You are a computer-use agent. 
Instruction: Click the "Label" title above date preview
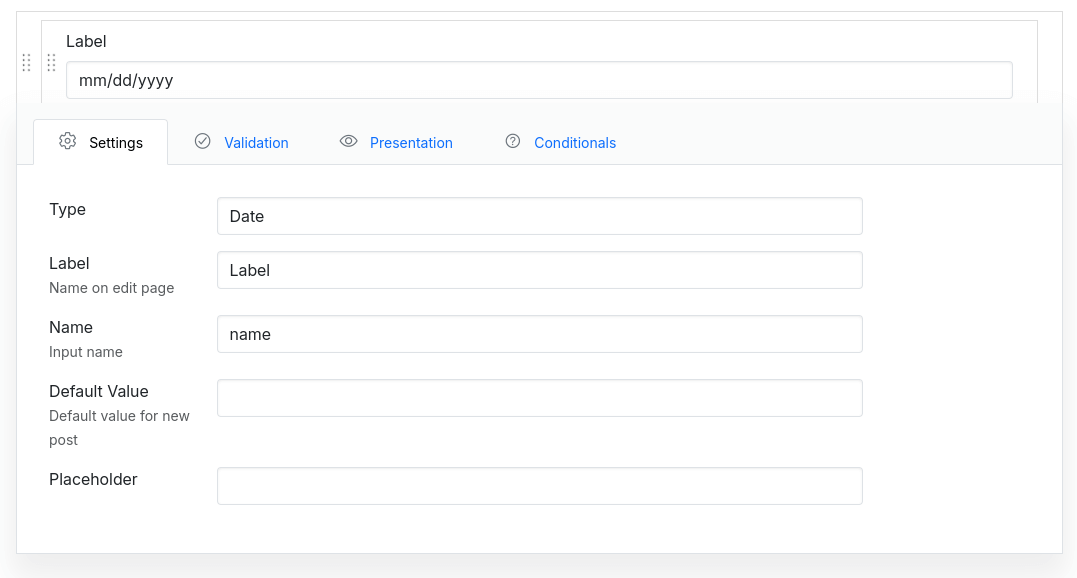tap(86, 41)
